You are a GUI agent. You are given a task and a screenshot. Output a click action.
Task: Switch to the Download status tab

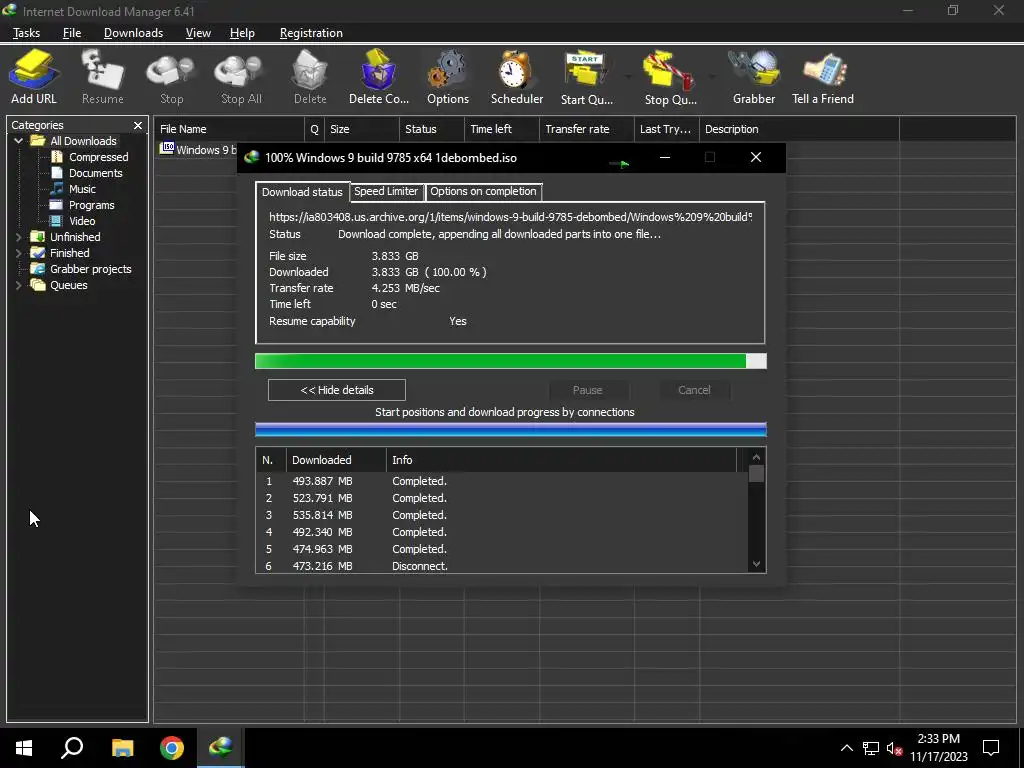pyautogui.click(x=302, y=192)
